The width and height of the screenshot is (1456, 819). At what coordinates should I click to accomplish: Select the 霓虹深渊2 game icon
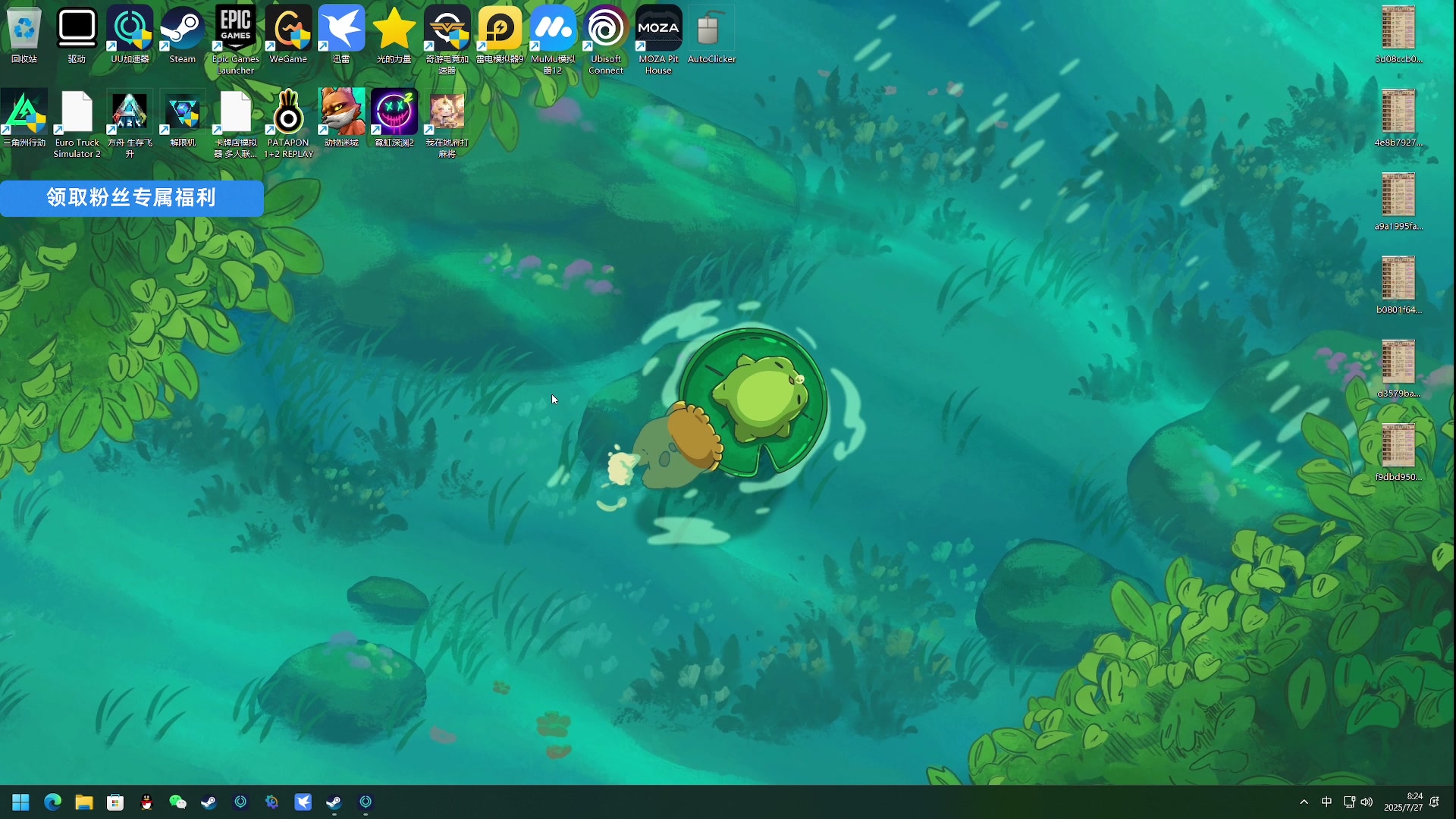[x=394, y=119]
